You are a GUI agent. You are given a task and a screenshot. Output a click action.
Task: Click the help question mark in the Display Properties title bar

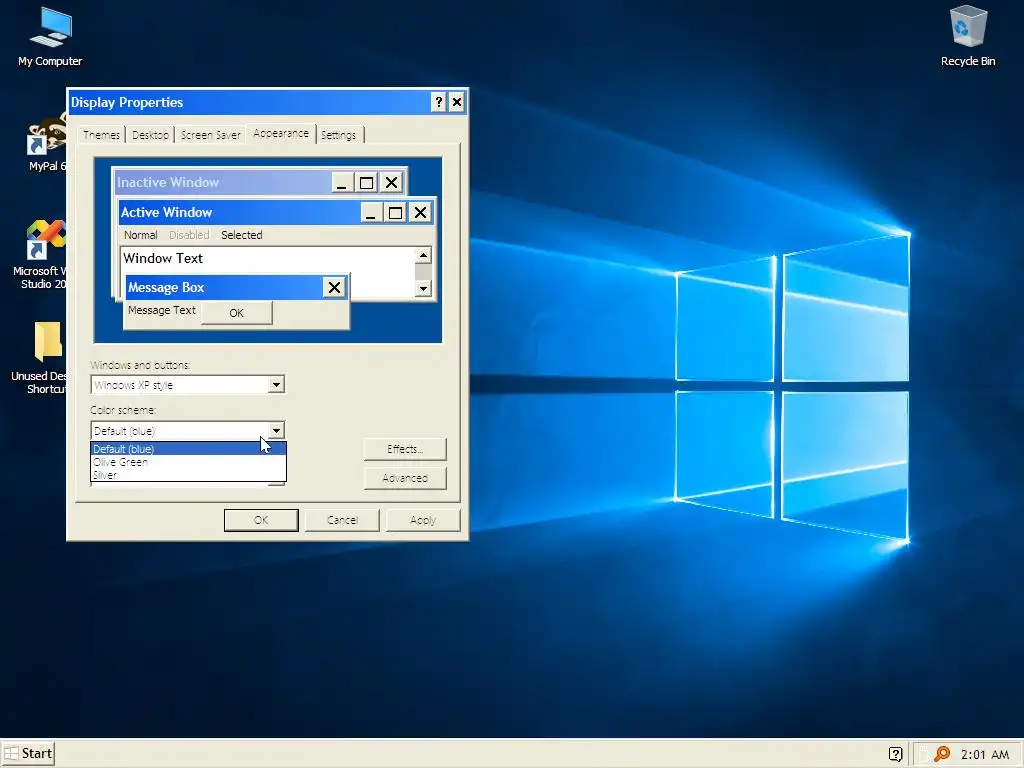point(439,102)
